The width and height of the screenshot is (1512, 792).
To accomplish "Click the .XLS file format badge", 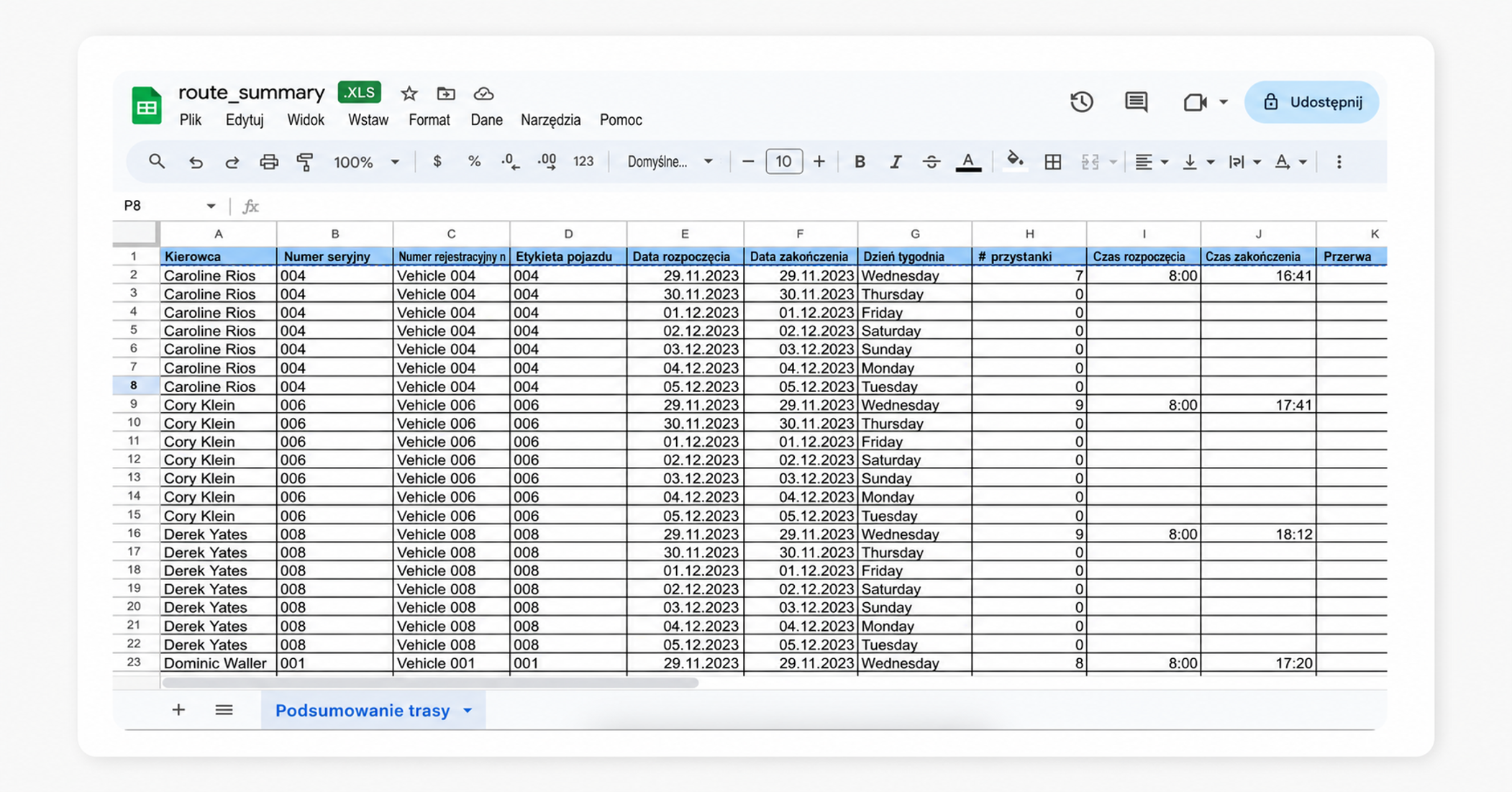I will click(x=359, y=92).
